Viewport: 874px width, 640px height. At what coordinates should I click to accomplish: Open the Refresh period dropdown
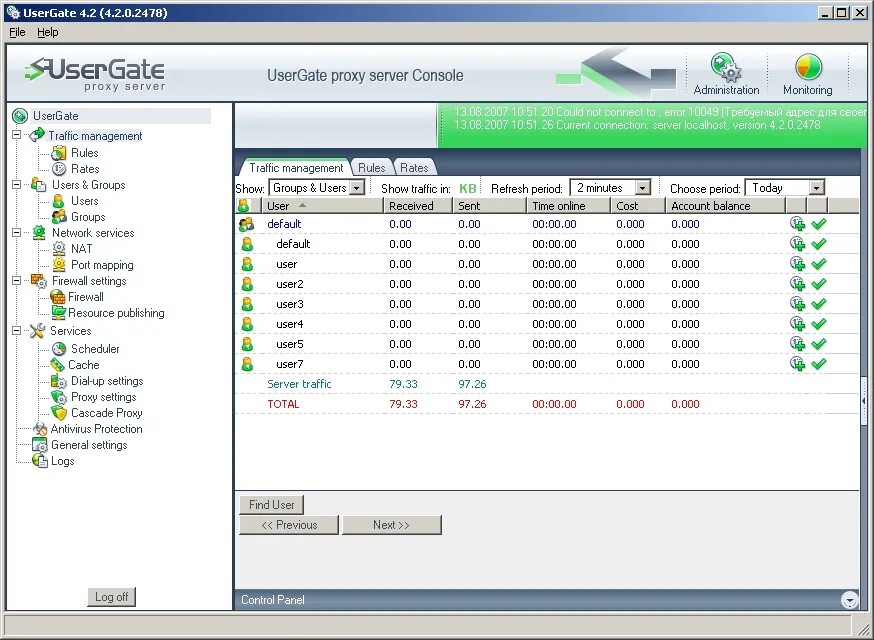643,188
